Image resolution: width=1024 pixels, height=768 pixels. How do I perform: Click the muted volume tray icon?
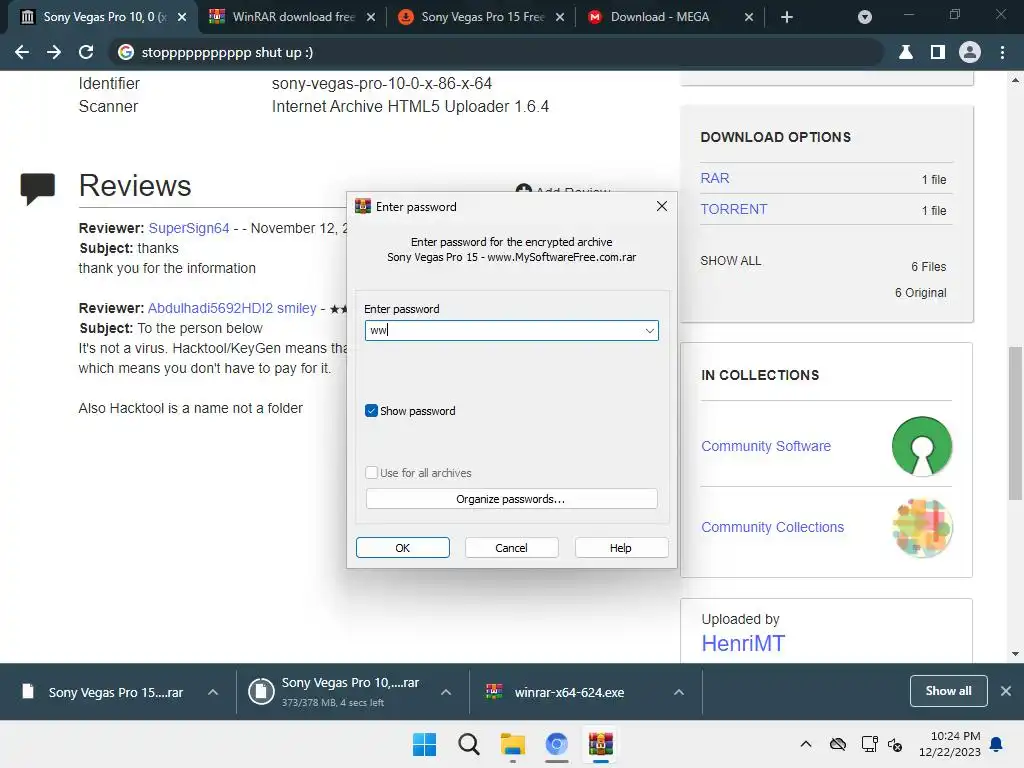[895, 744]
